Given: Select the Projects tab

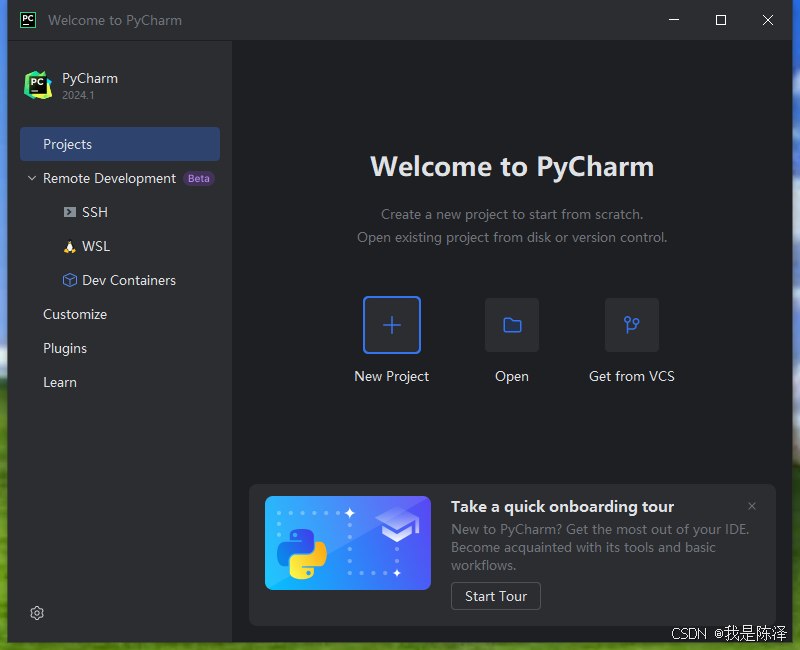Looking at the screenshot, I should 120,144.
